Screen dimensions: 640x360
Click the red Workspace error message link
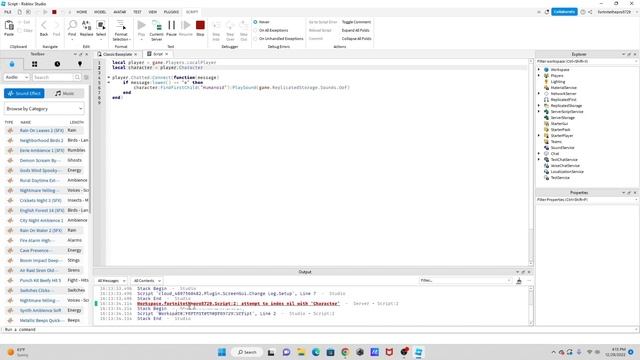point(238,304)
